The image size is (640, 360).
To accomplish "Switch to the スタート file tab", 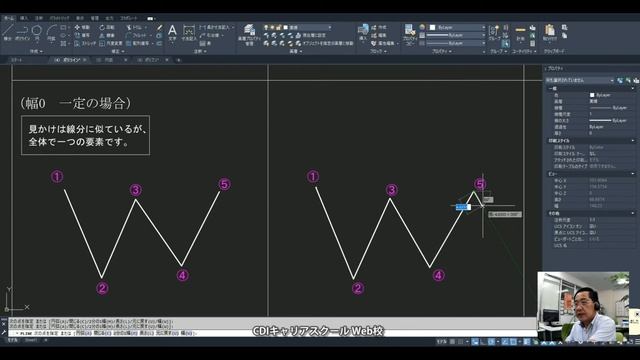I will (16, 60).
